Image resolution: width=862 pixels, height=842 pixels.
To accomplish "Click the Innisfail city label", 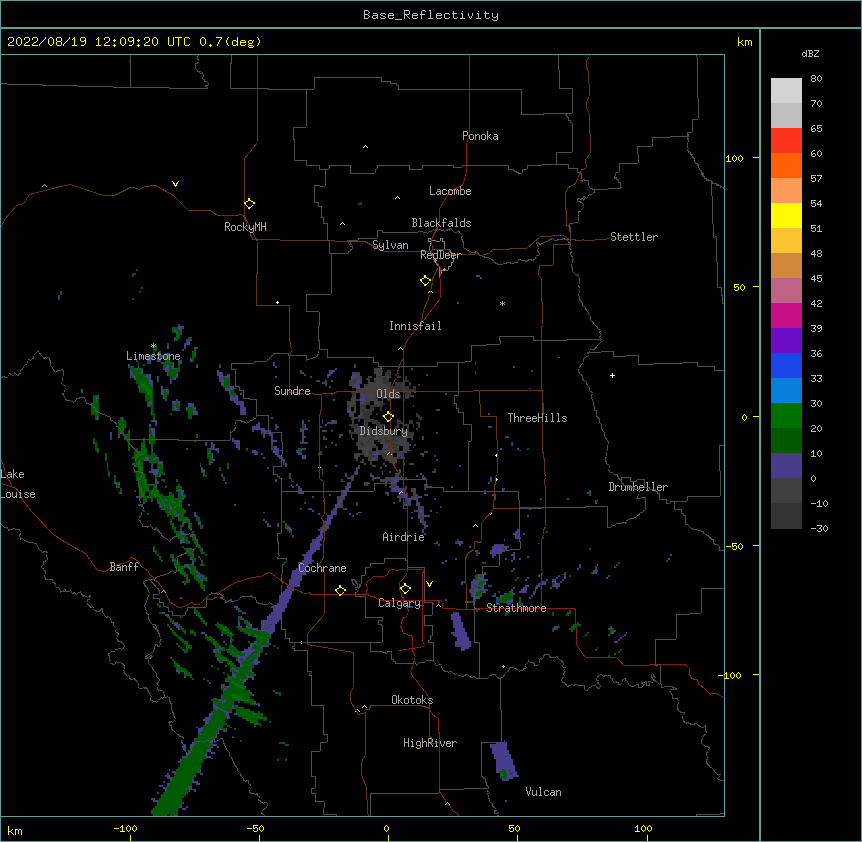I will 415,326.
